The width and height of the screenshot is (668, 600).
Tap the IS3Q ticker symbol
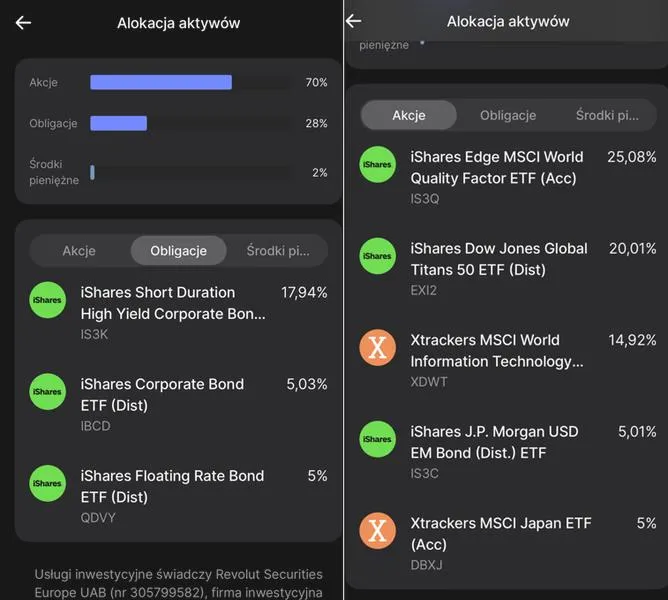pos(425,199)
